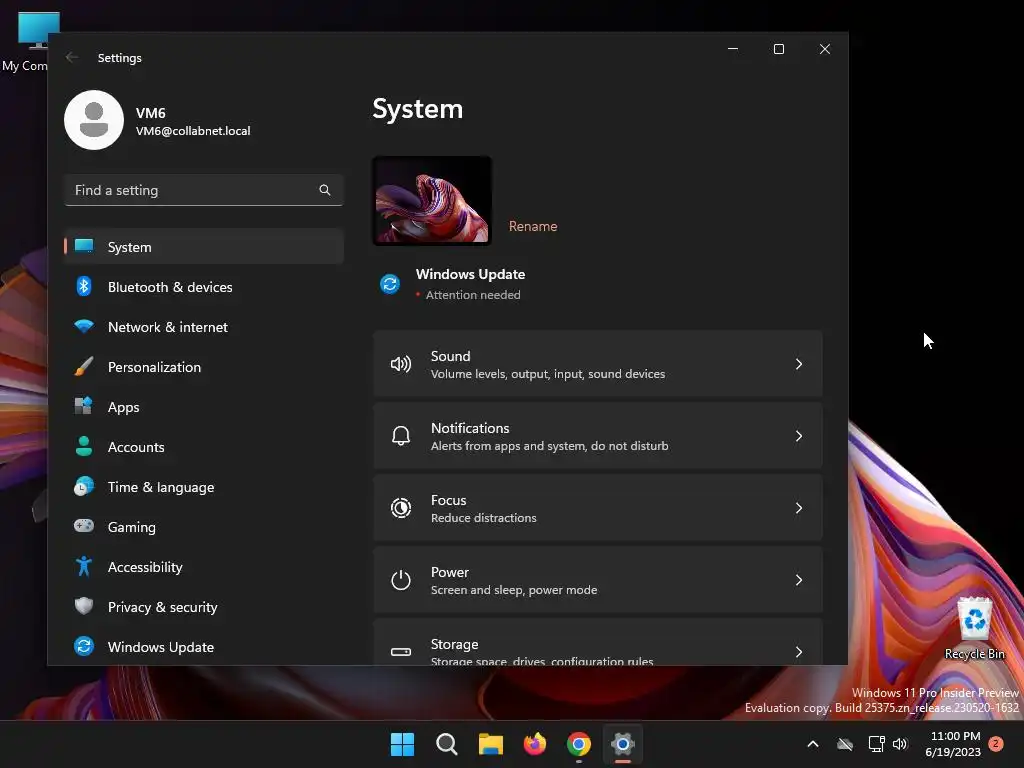The width and height of the screenshot is (1024, 768).
Task: Expand Sound settings via its chevron
Action: [x=799, y=364]
